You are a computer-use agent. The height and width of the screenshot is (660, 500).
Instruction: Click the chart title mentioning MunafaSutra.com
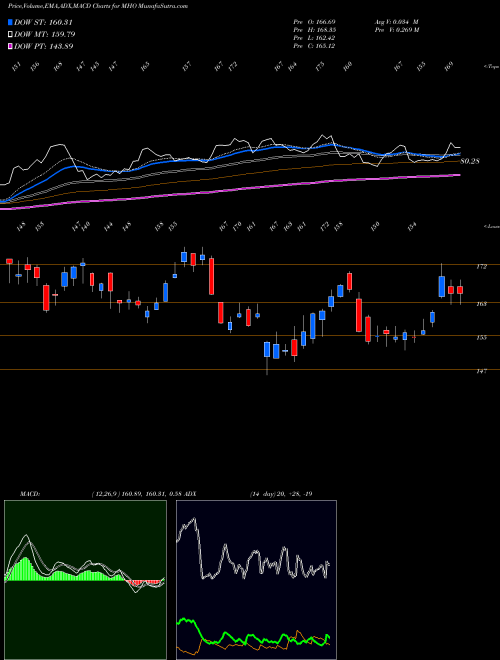click(x=98, y=6)
